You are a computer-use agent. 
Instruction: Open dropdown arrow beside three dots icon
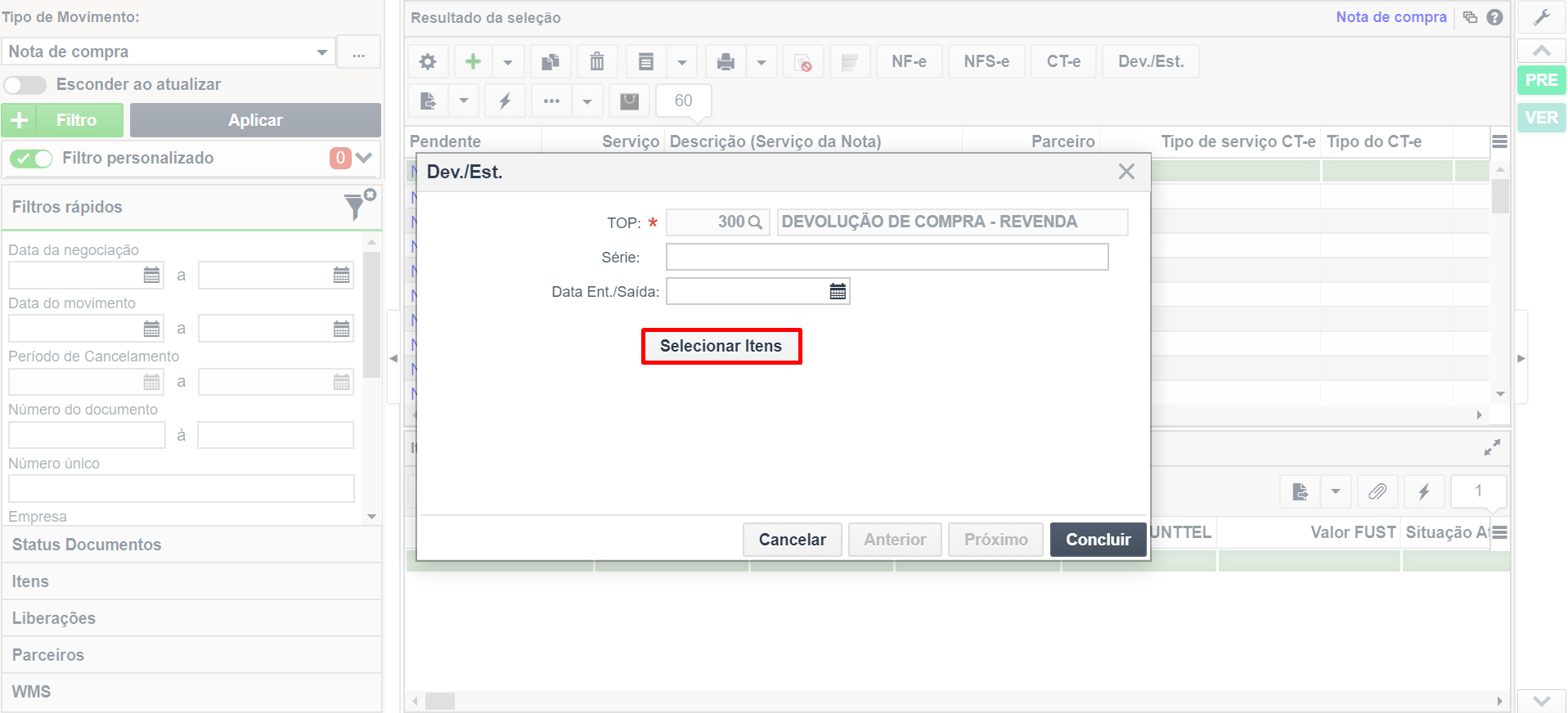587,101
